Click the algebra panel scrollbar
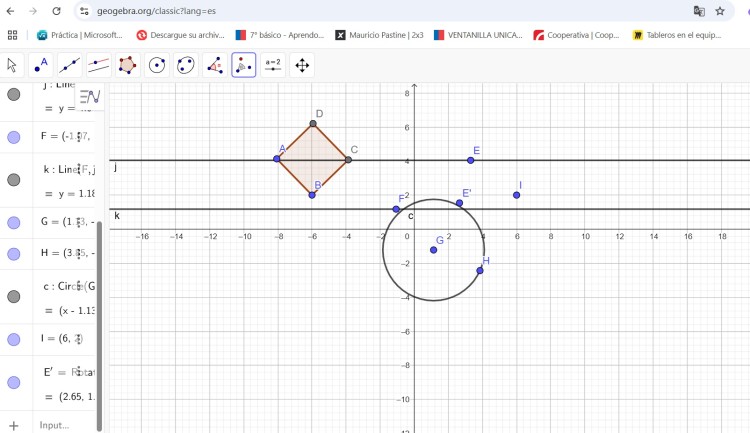The image size is (750, 433). (x=99, y=325)
